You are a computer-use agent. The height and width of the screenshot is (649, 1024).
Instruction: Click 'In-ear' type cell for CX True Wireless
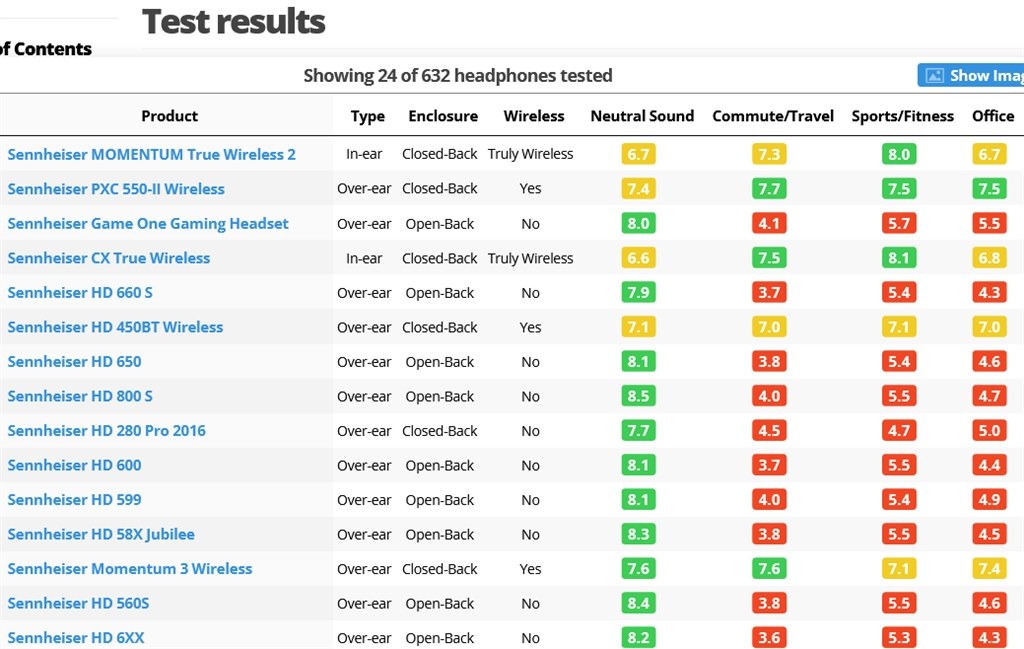pyautogui.click(x=364, y=259)
